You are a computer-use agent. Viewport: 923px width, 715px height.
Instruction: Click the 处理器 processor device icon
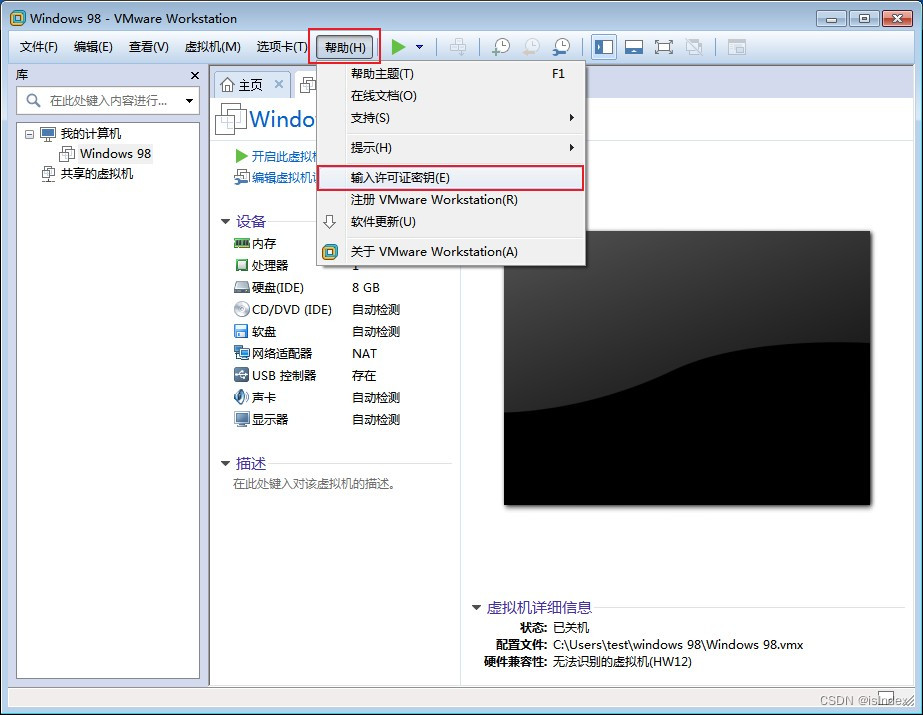241,265
